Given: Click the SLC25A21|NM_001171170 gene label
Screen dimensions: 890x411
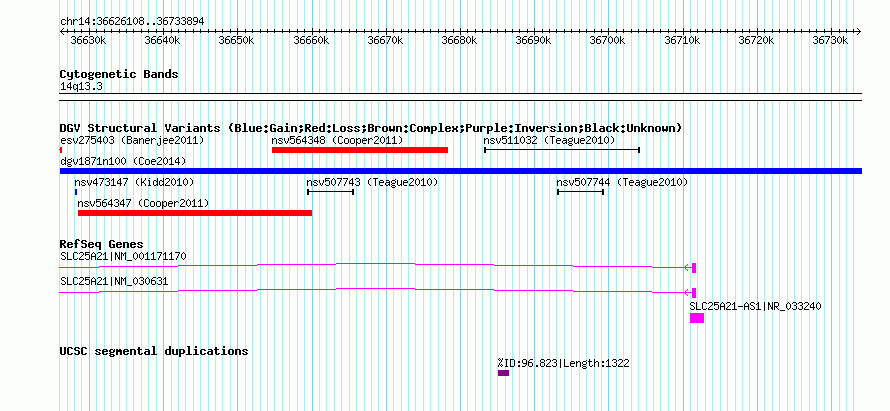Looking at the screenshot, I should tap(123, 256).
